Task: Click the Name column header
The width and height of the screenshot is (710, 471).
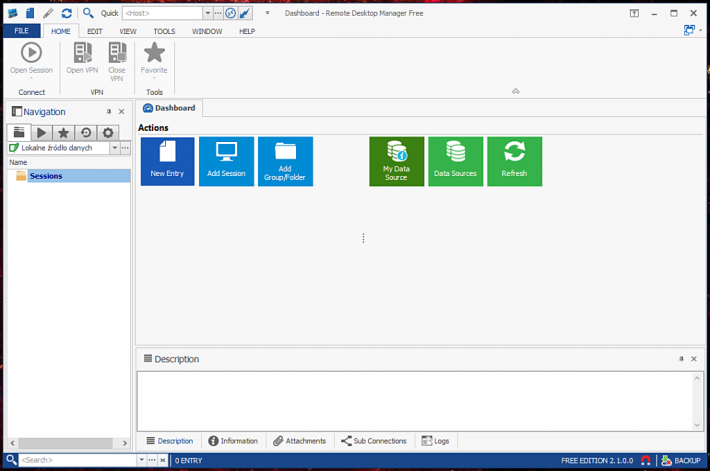Action: pyautogui.click(x=69, y=162)
